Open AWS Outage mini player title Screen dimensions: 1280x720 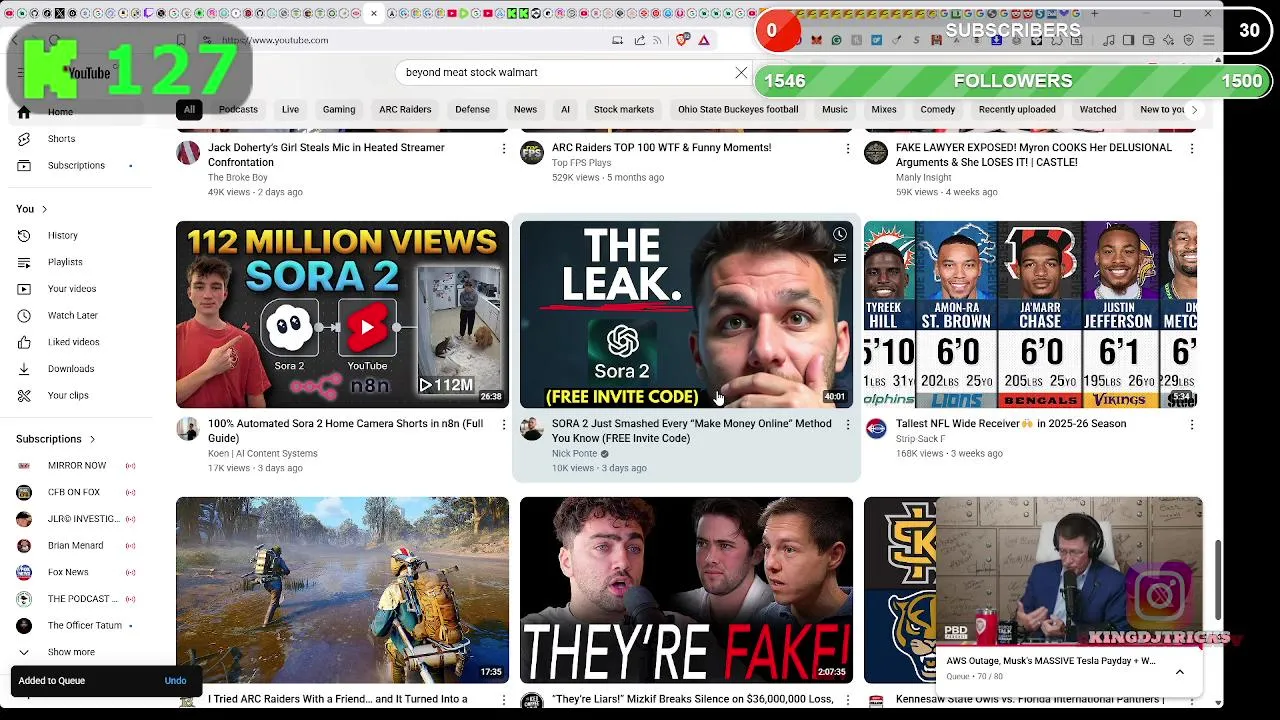1050,661
